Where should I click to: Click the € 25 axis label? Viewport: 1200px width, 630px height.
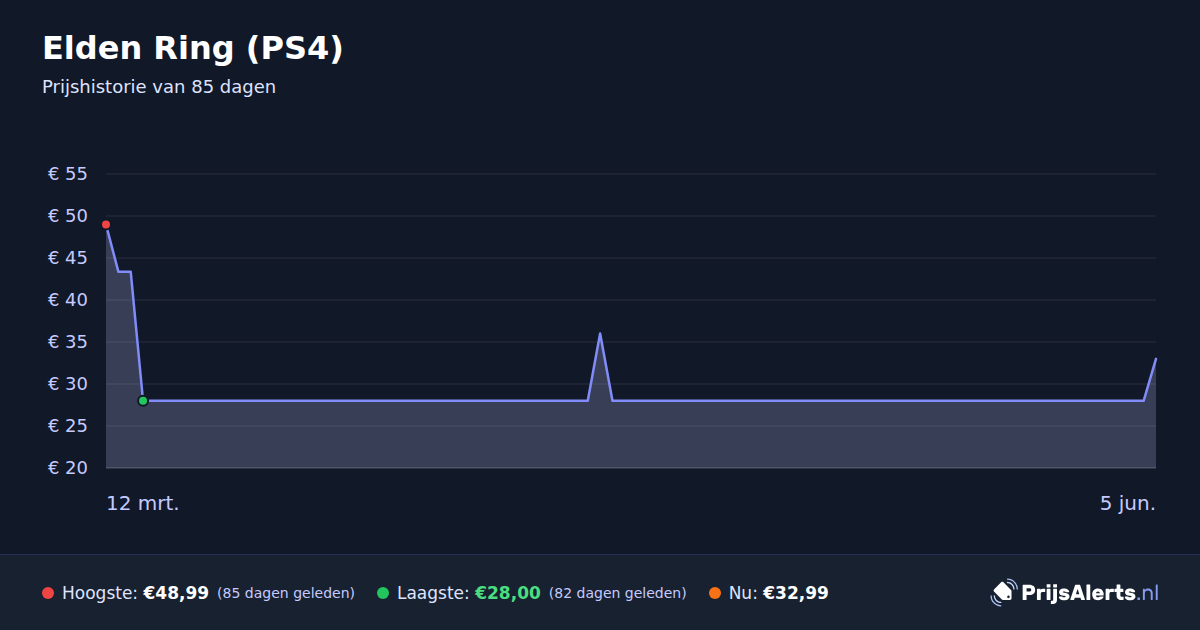pos(68,426)
